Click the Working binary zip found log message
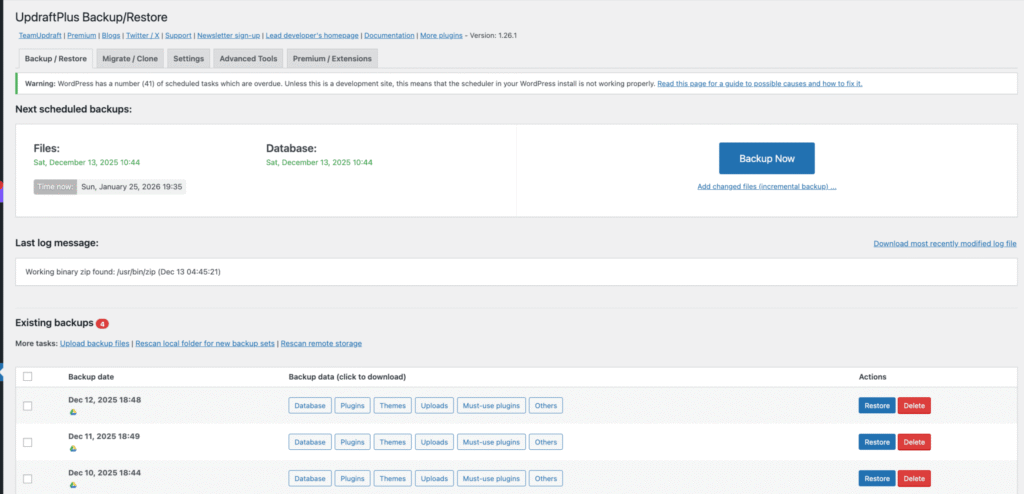1024x494 pixels. click(123, 271)
